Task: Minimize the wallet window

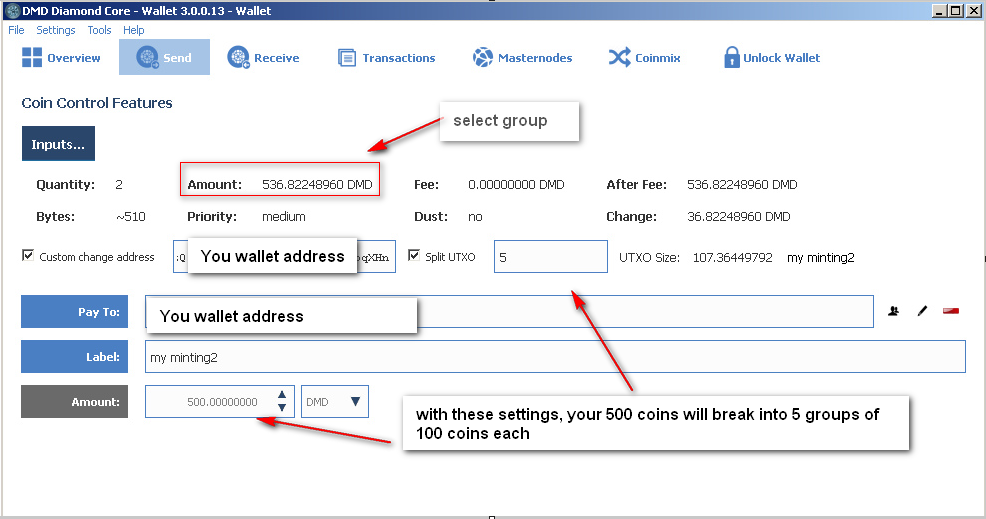Action: (x=939, y=11)
